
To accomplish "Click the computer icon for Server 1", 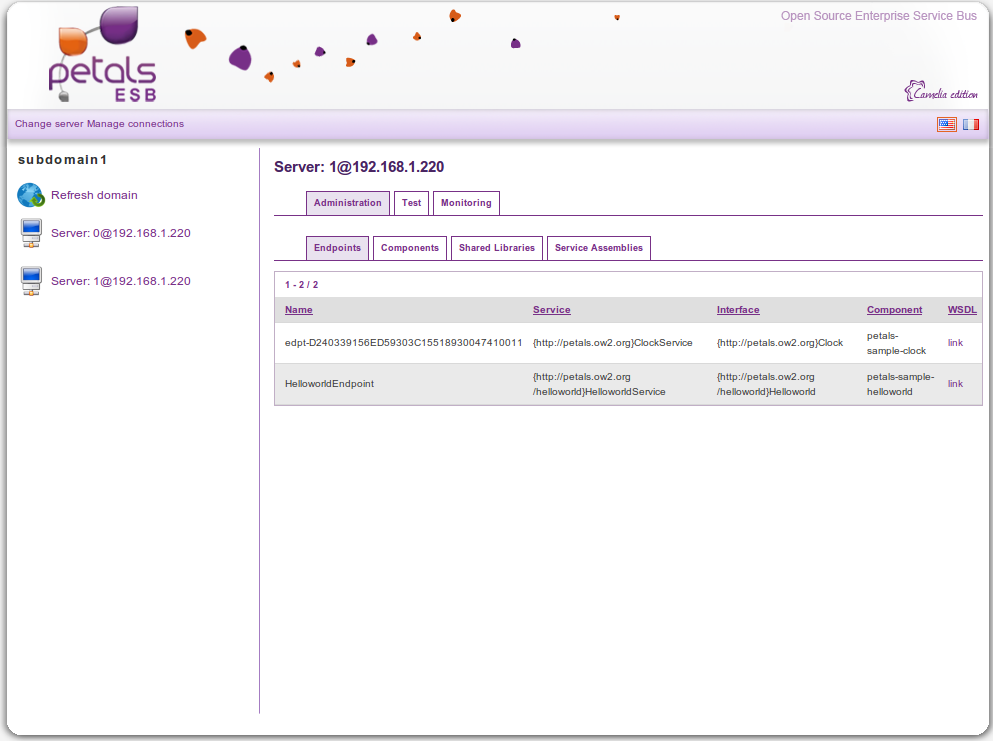I will (x=31, y=282).
